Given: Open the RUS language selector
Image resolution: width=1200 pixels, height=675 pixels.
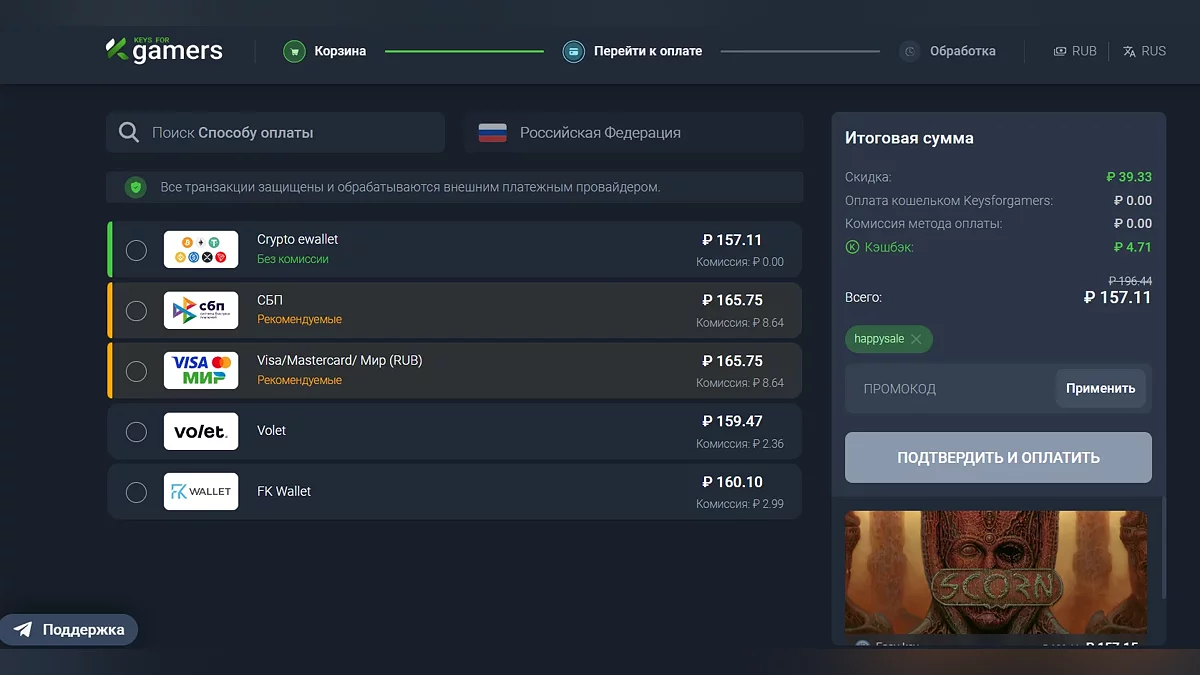Looking at the screenshot, I should (x=1144, y=51).
